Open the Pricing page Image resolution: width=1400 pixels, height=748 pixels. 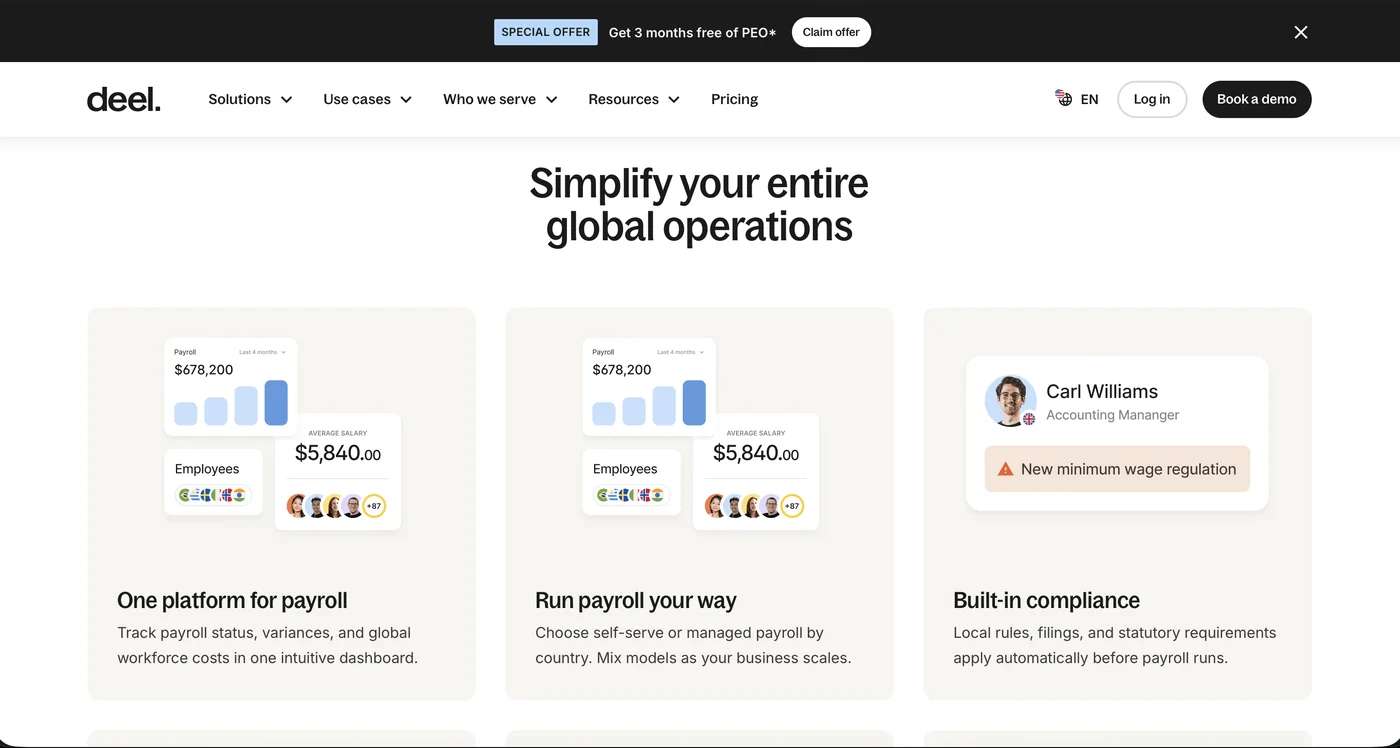tap(734, 99)
